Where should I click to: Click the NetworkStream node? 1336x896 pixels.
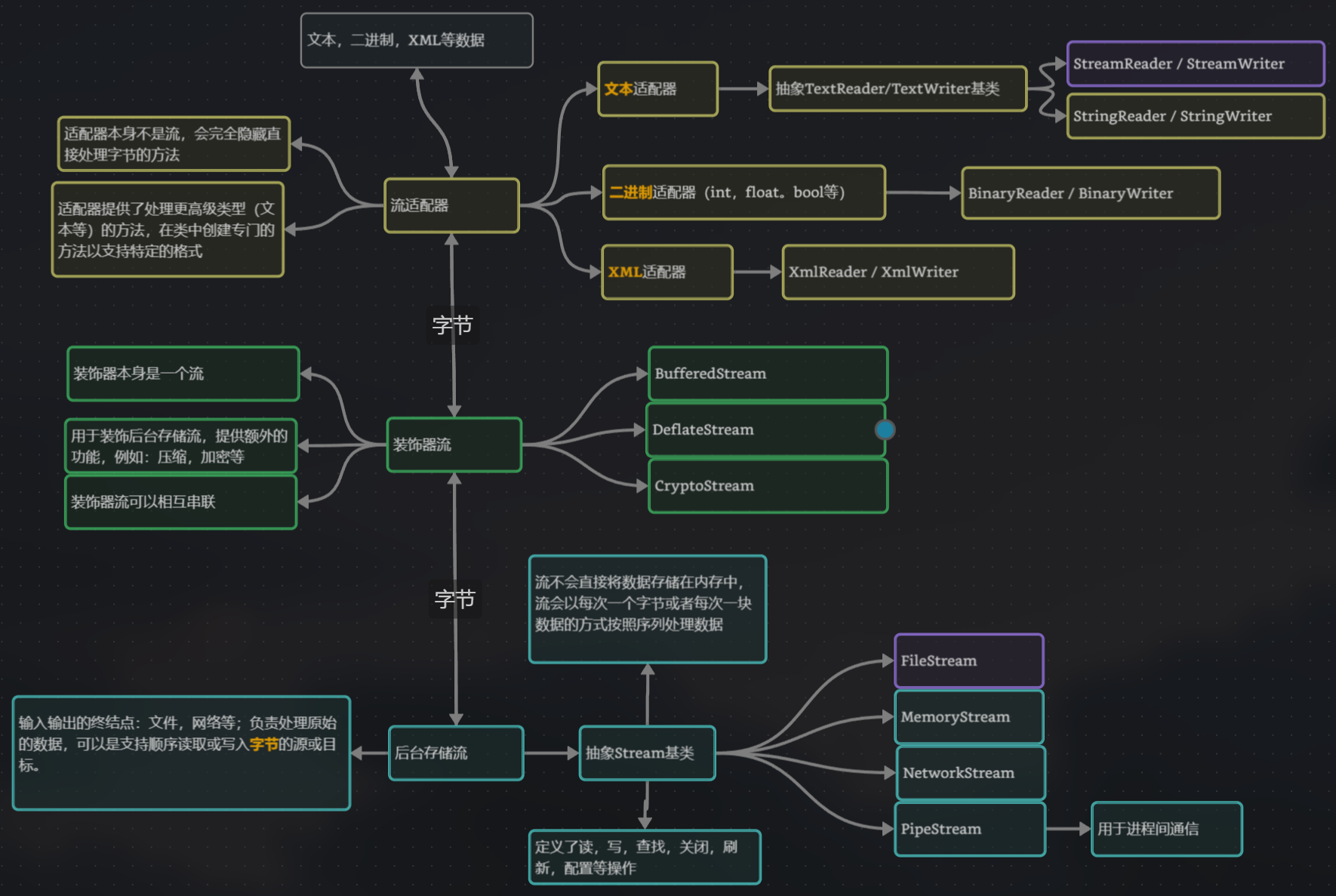tap(970, 772)
